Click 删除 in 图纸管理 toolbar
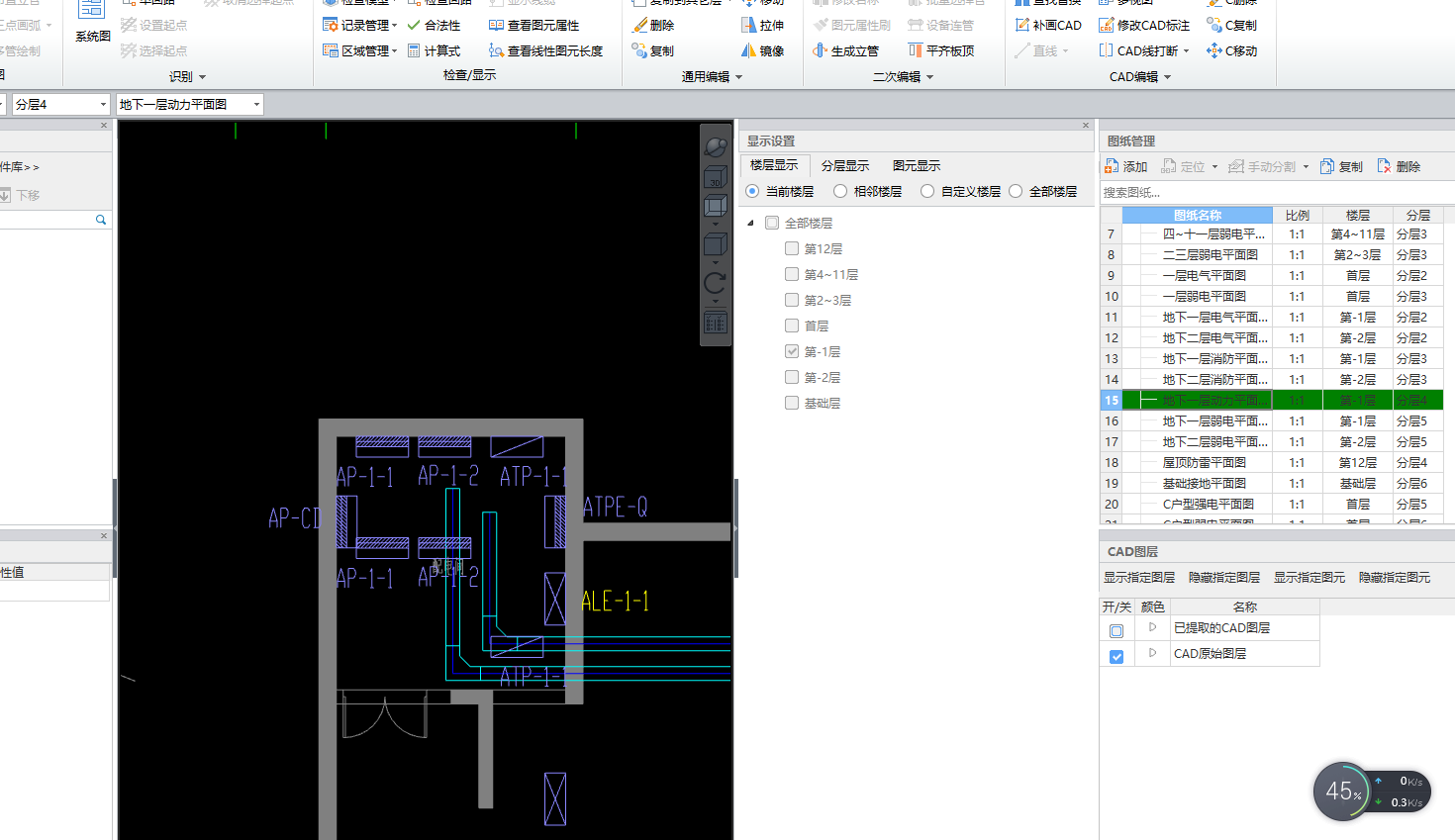 1399,166
